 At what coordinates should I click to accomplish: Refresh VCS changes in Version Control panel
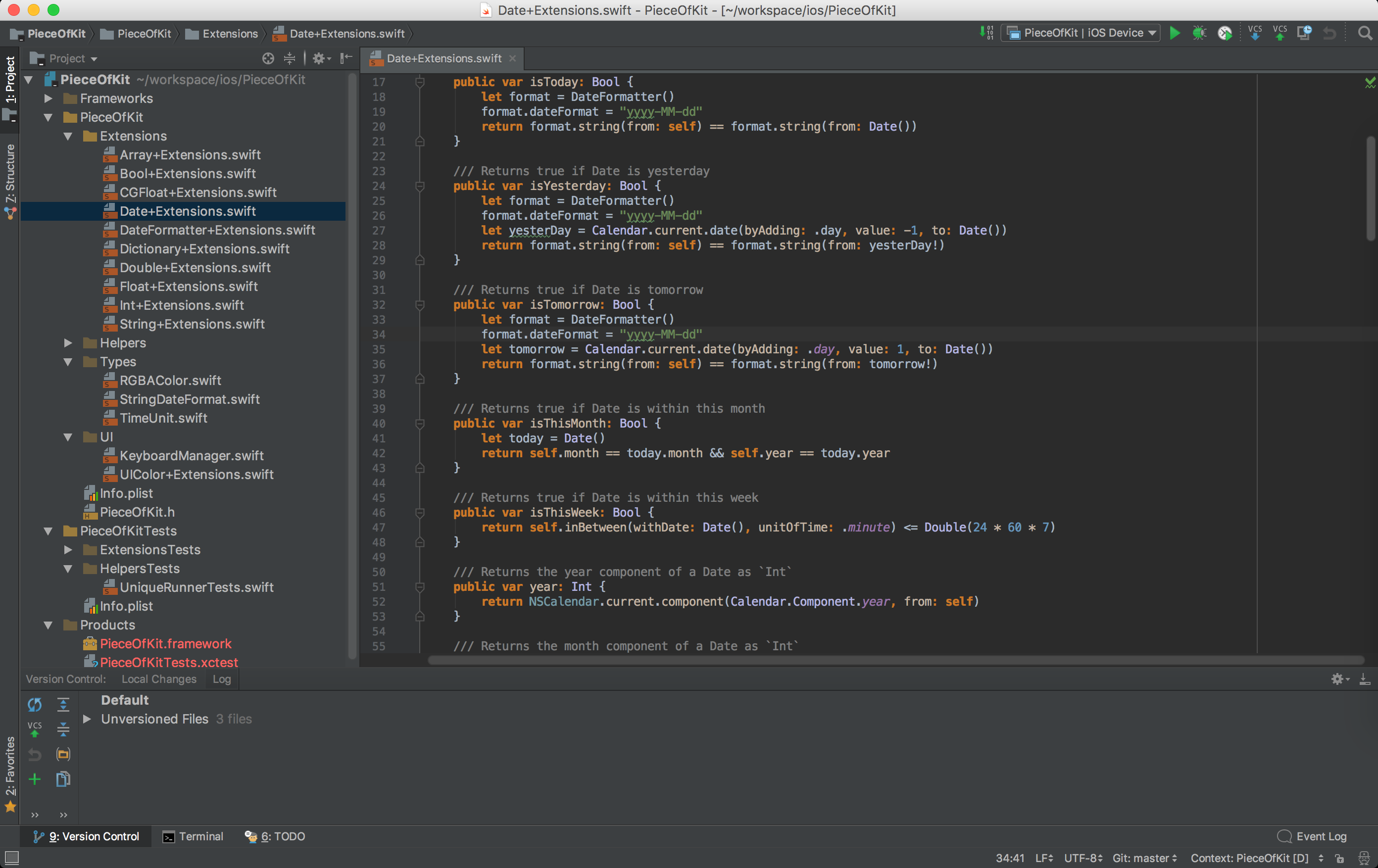click(34, 704)
